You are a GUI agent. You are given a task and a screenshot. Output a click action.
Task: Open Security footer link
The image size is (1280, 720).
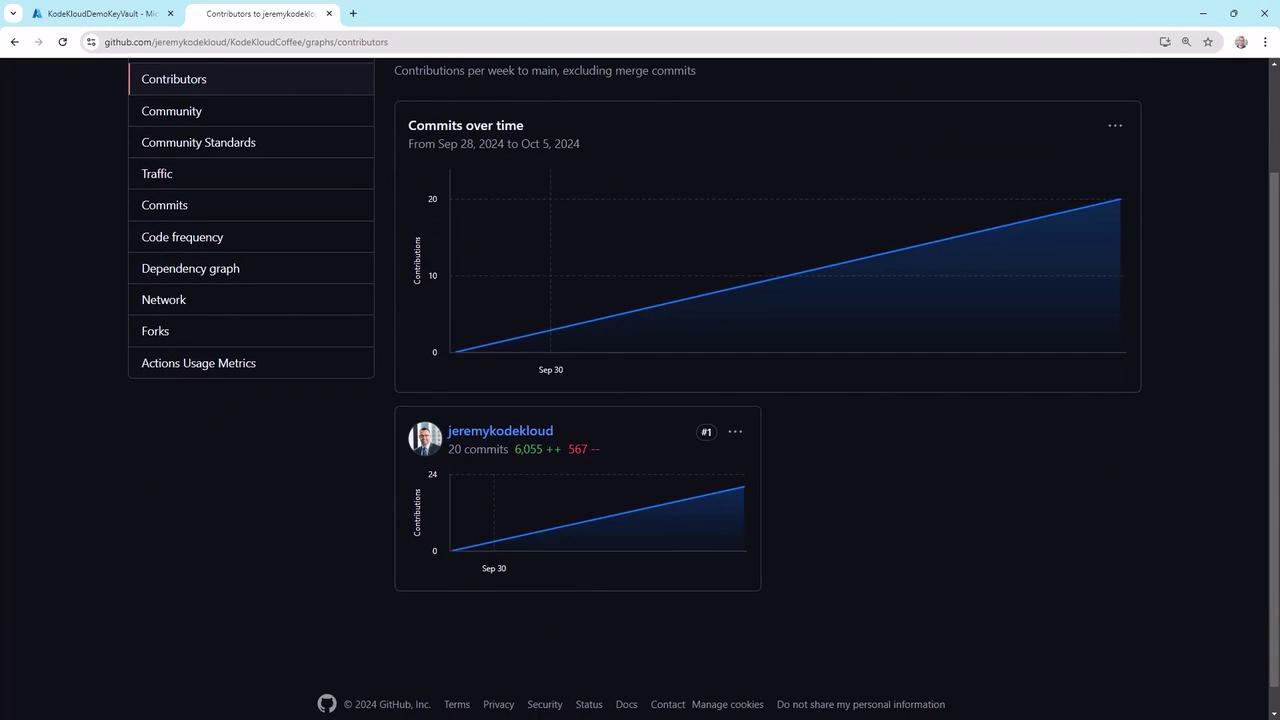pos(545,704)
